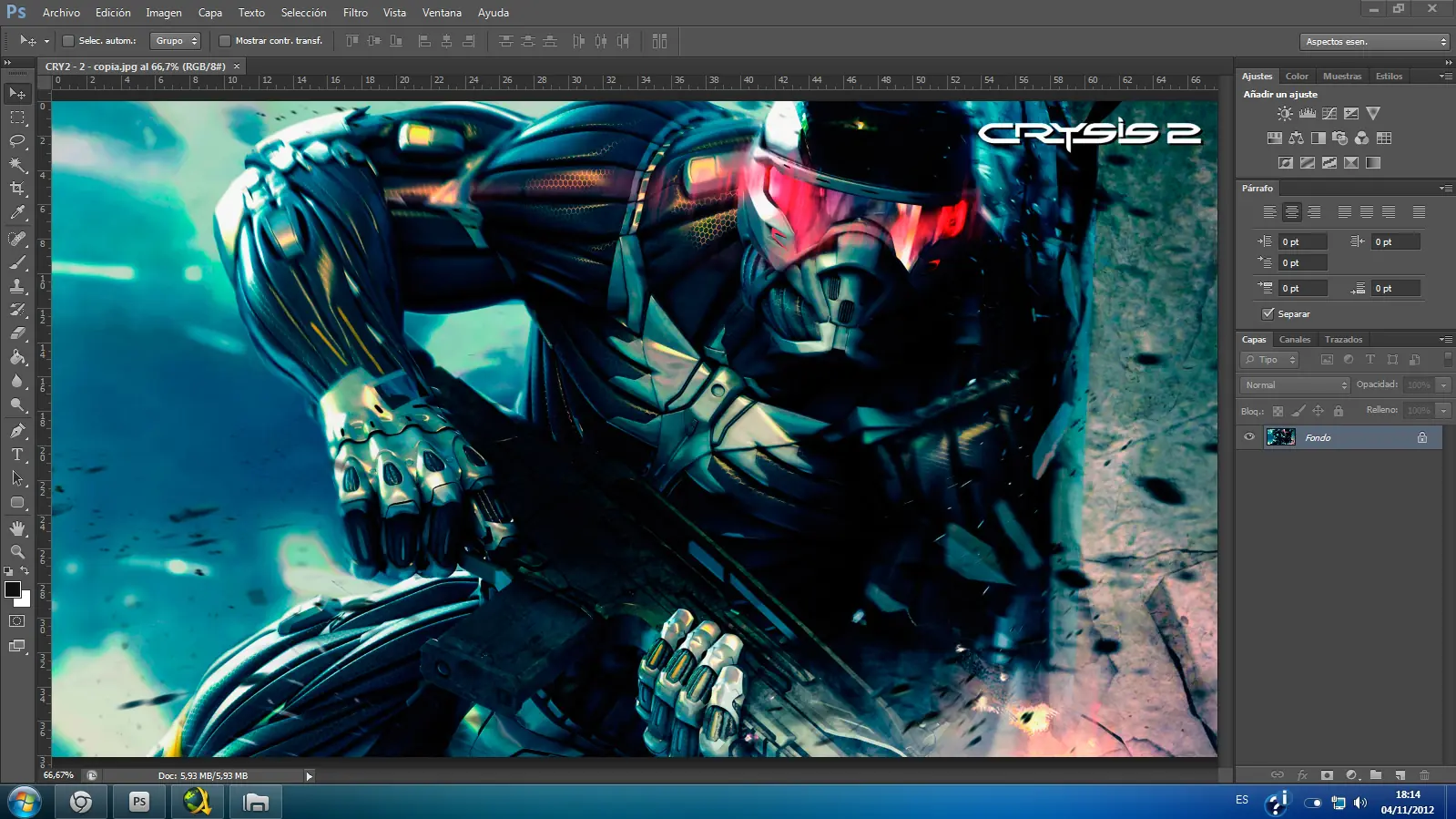Image resolution: width=1456 pixels, height=819 pixels.
Task: Center-align paragraph text
Action: pyautogui.click(x=1291, y=212)
